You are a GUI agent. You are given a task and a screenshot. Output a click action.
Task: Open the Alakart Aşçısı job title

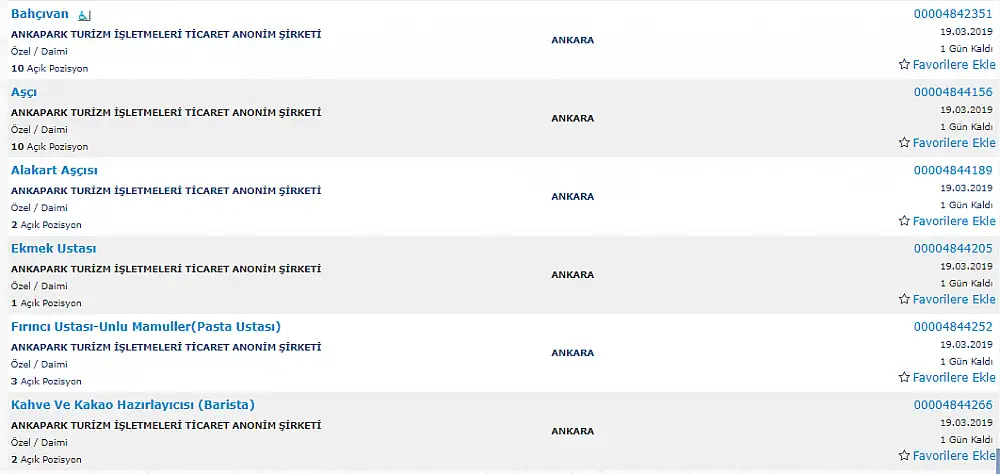[54, 170]
